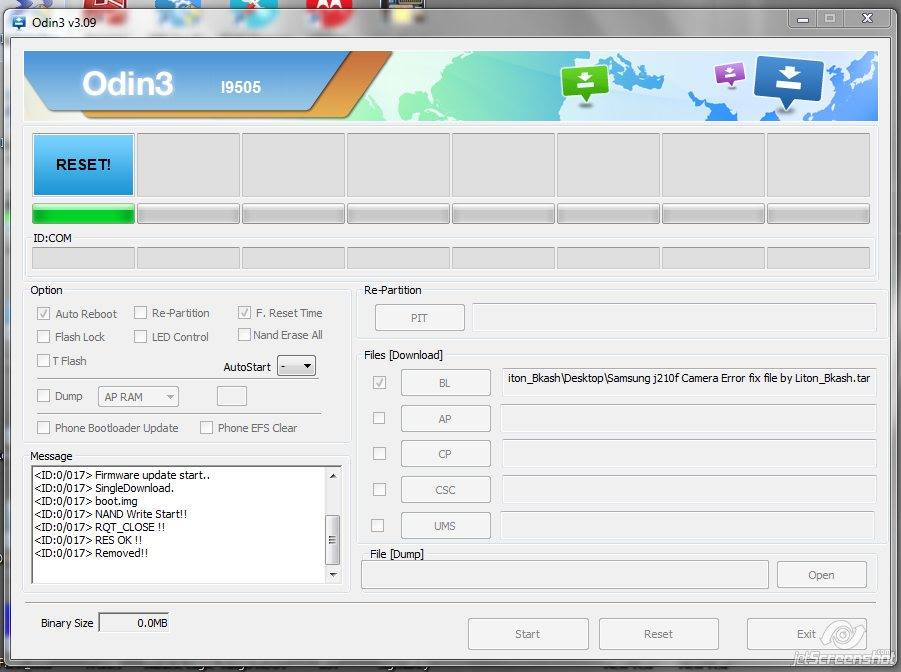Open the AP RAM dump mode dropdown

(137, 397)
